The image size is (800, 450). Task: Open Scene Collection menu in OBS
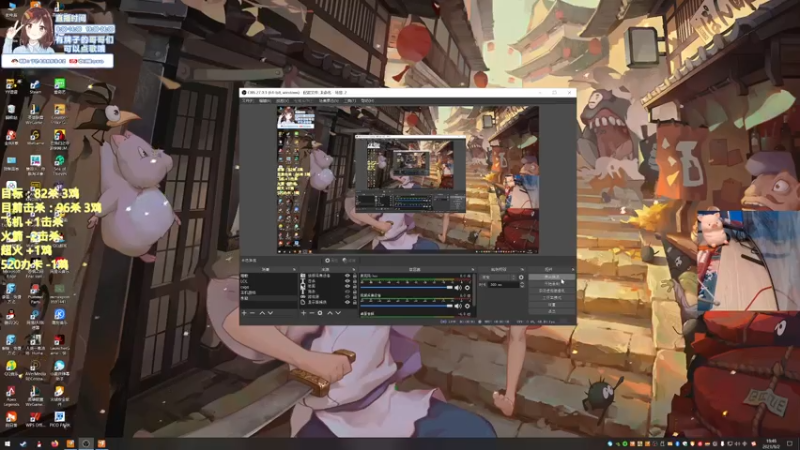[x=328, y=101]
